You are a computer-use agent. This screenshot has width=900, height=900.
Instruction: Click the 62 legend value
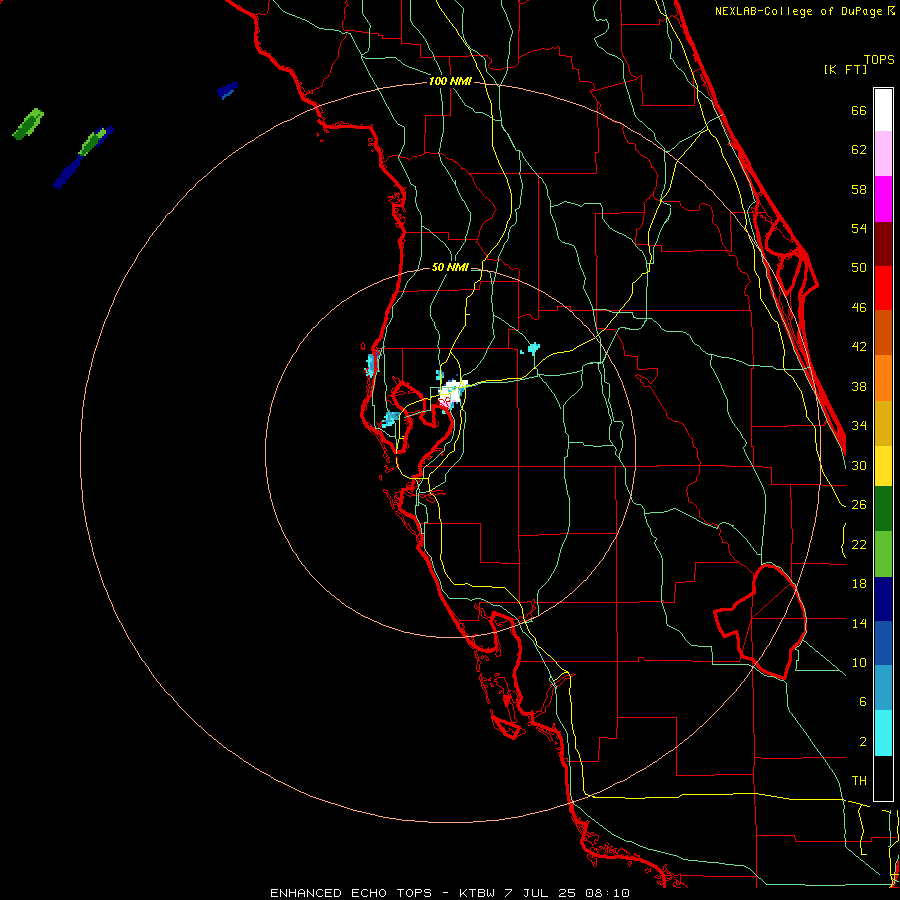pyautogui.click(x=859, y=150)
